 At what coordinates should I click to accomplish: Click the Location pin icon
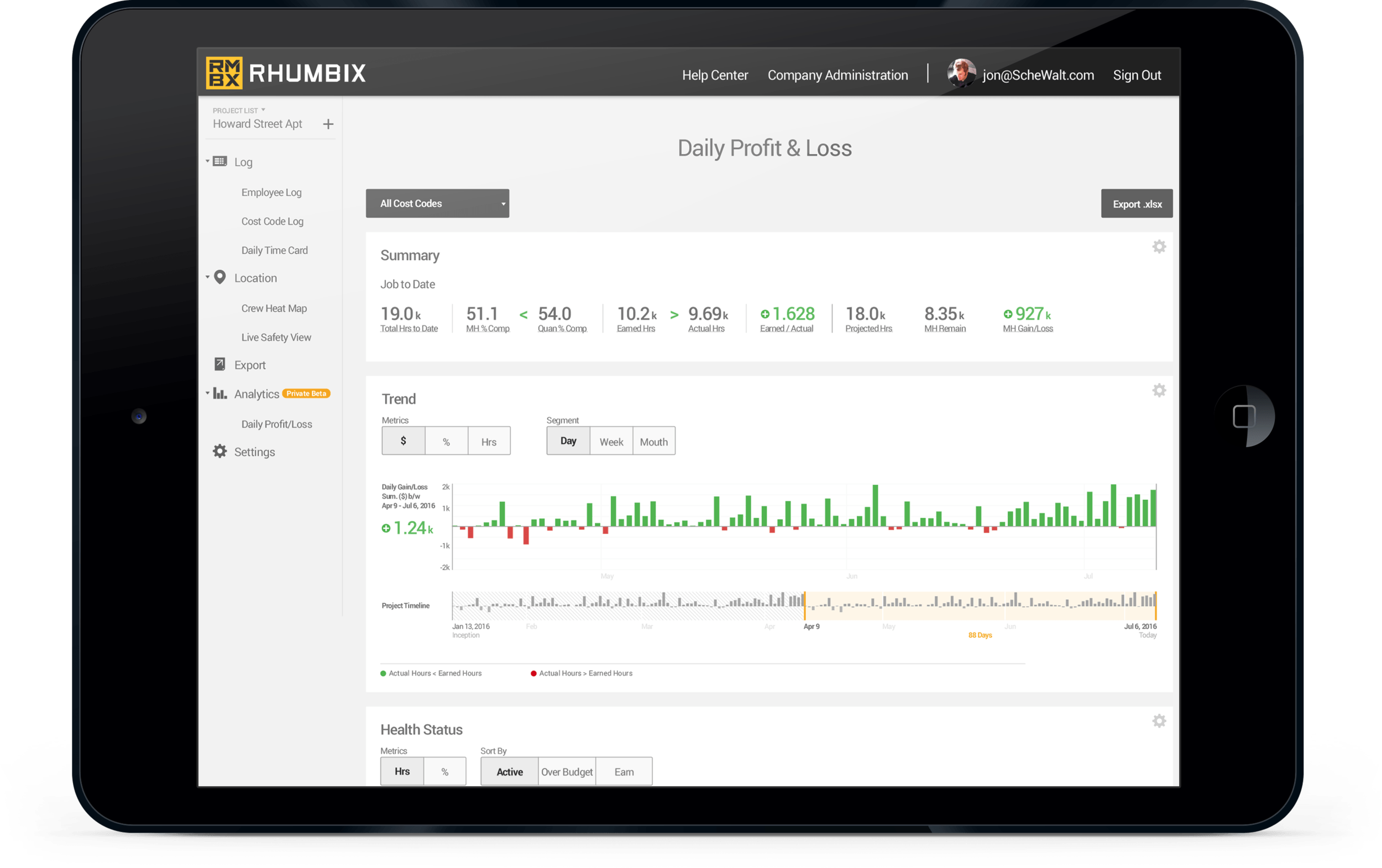[x=220, y=278]
